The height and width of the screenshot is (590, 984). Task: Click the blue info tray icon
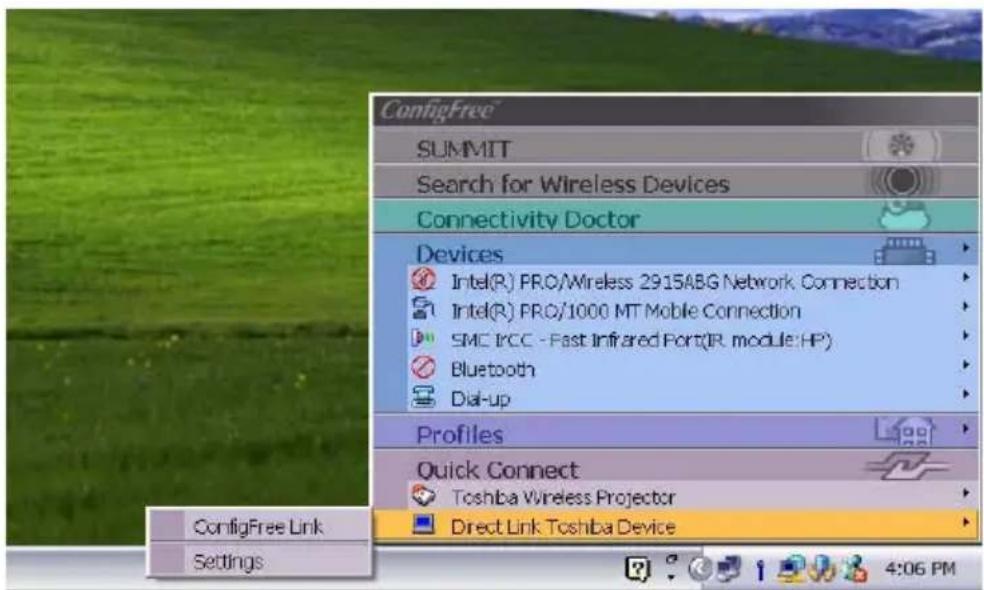point(760,570)
